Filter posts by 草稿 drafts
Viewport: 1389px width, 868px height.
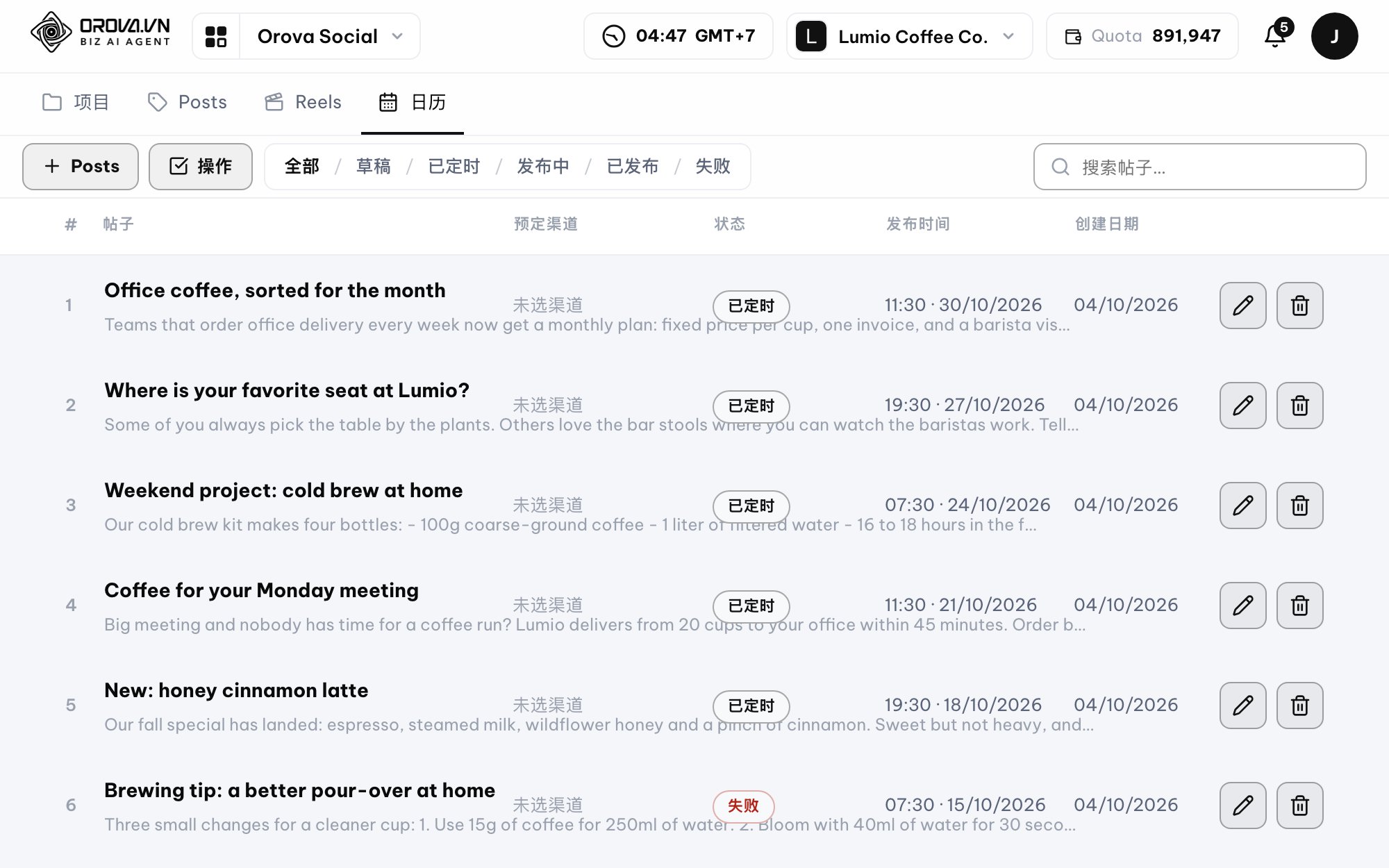(374, 167)
